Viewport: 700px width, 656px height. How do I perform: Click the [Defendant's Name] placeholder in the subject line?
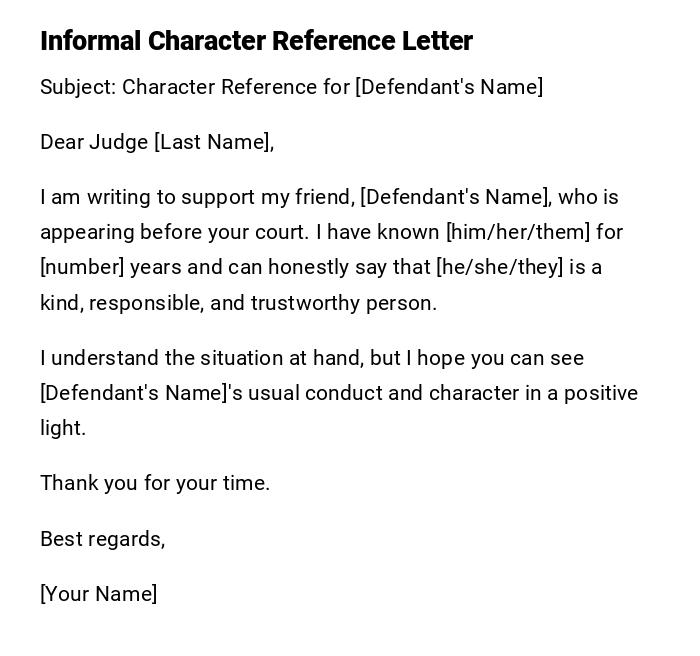[449, 87]
